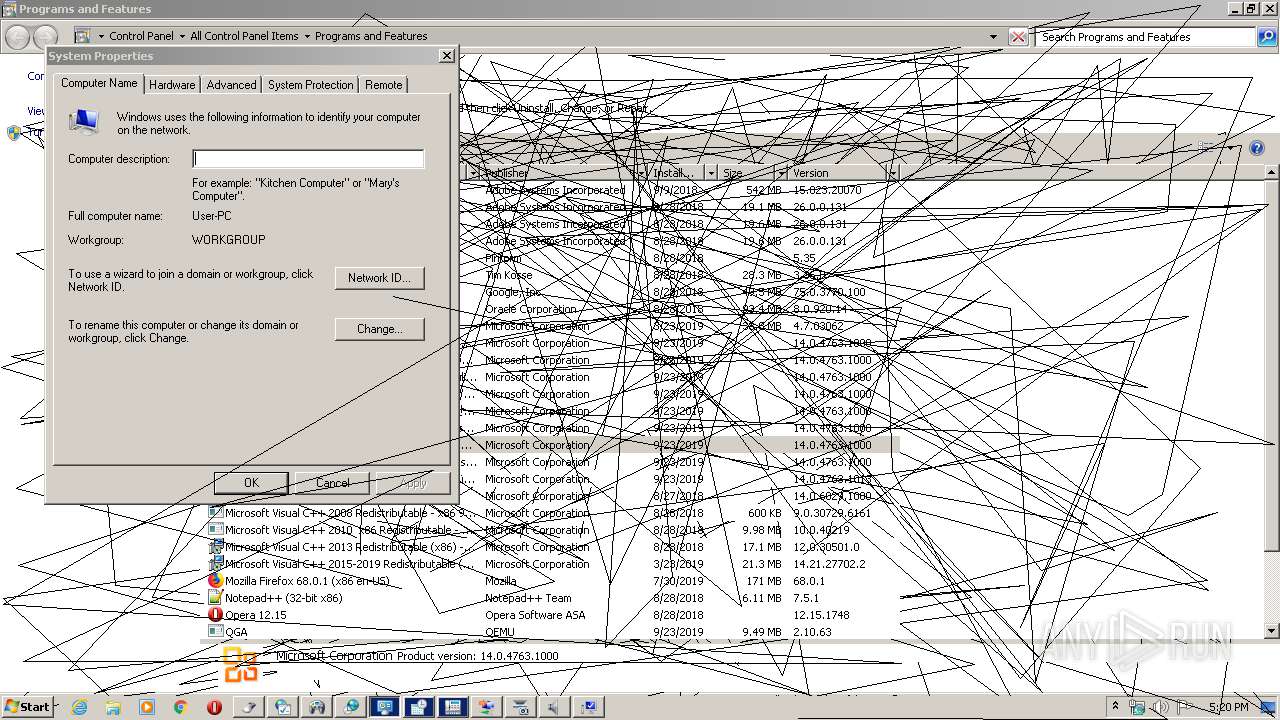This screenshot has height=720, width=1280.
Task: Select the System Properties taskbar button
Action: (589, 707)
